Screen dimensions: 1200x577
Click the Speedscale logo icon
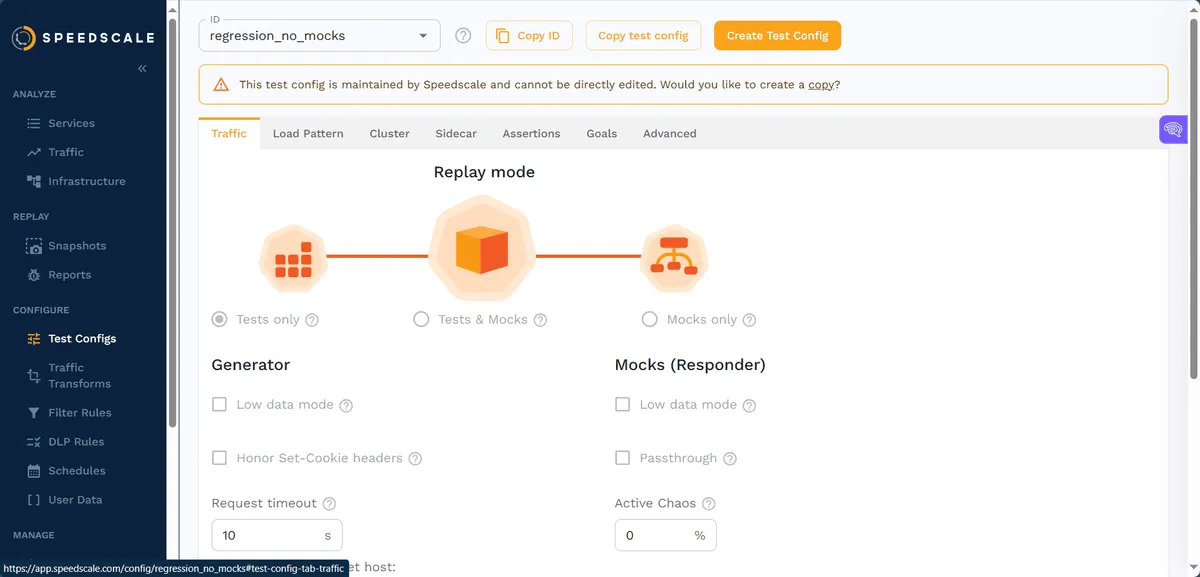coord(24,38)
